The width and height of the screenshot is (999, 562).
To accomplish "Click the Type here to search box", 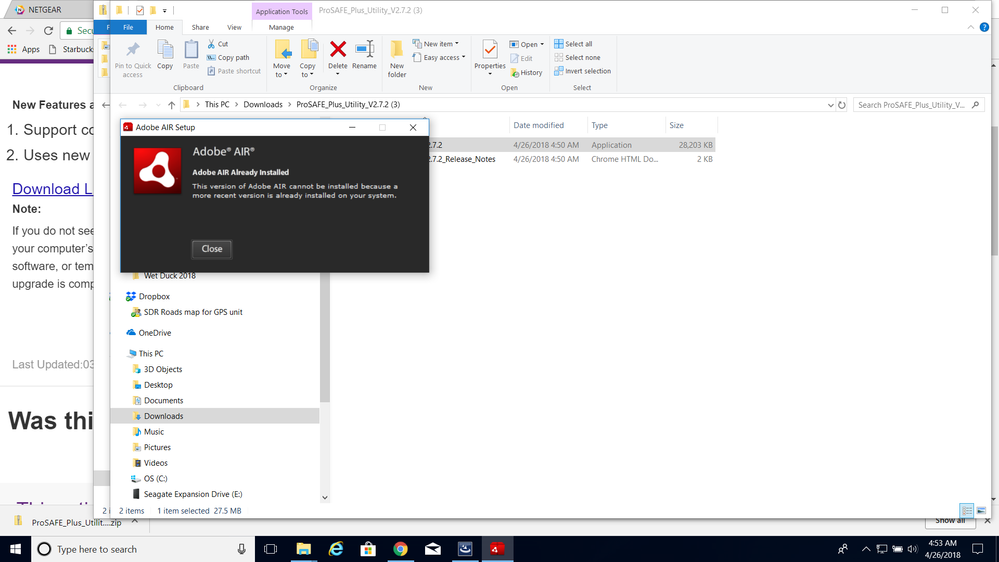I will click(143, 549).
